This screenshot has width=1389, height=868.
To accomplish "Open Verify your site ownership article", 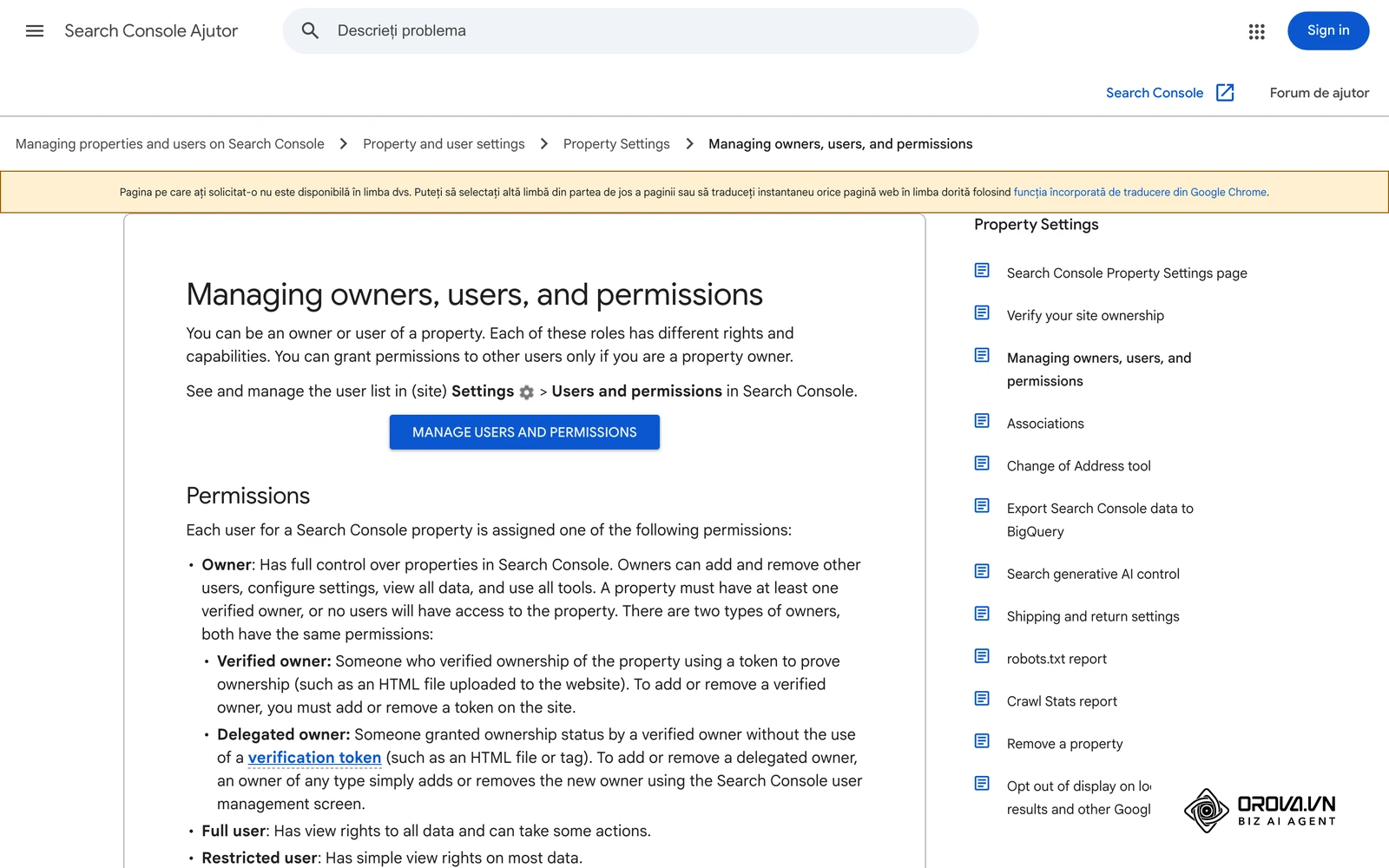I will coord(1085,316).
